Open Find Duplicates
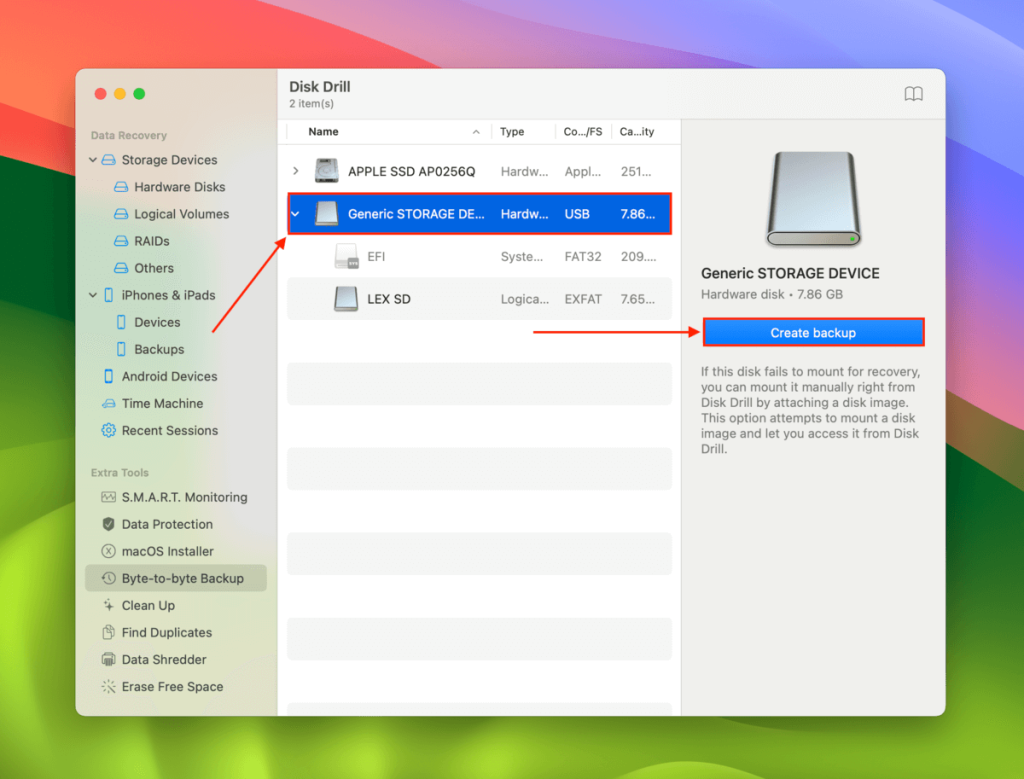Viewport: 1024px width, 779px height. pyautogui.click(x=161, y=632)
